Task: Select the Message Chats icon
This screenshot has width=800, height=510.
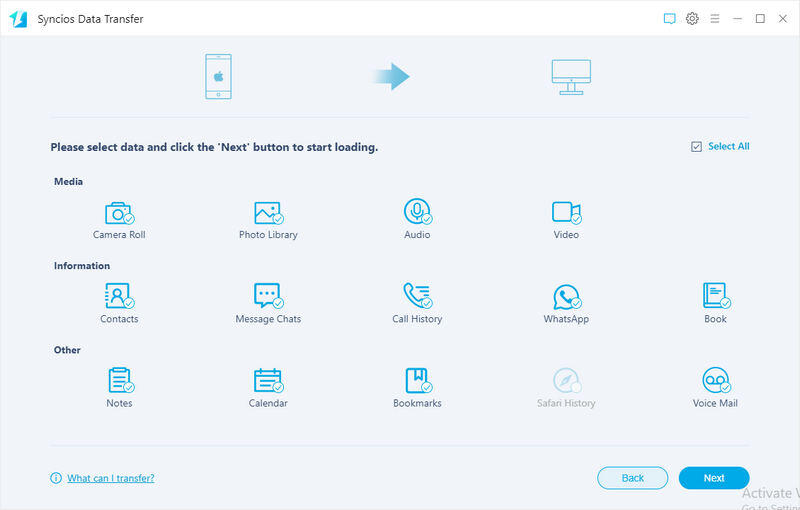Action: click(267, 296)
